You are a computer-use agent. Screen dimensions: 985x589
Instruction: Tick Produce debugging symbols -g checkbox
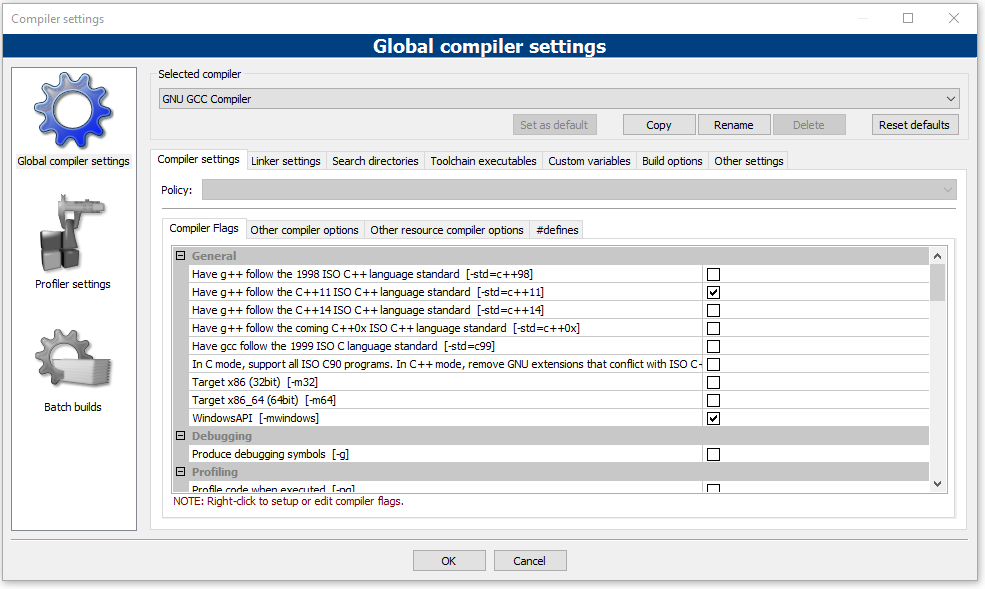(x=713, y=454)
